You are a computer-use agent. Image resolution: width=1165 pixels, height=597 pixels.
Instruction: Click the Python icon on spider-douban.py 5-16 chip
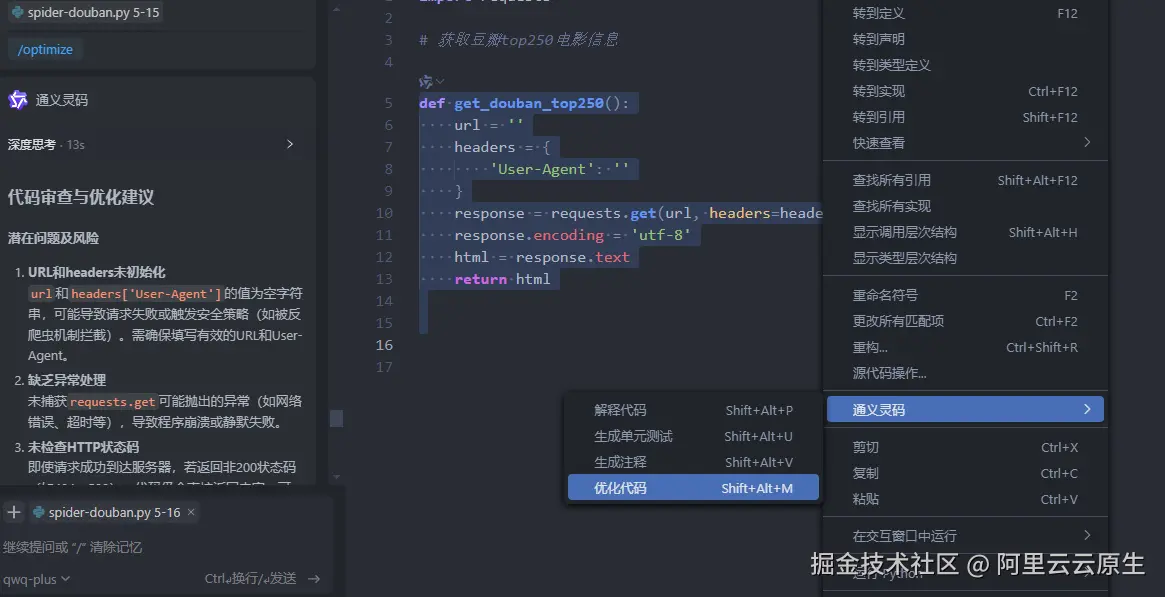pyautogui.click(x=39, y=512)
